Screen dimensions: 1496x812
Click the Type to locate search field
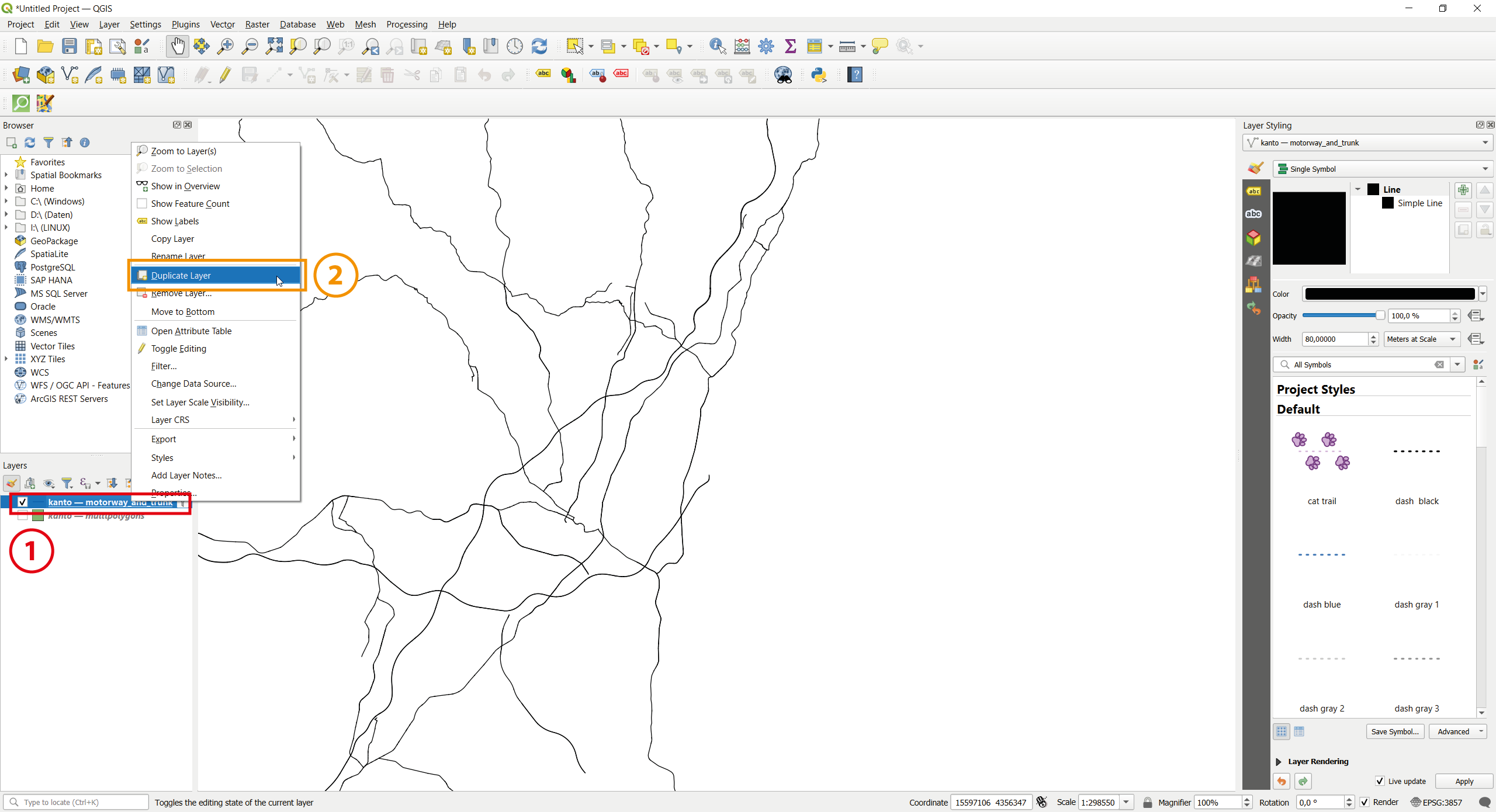coord(76,802)
